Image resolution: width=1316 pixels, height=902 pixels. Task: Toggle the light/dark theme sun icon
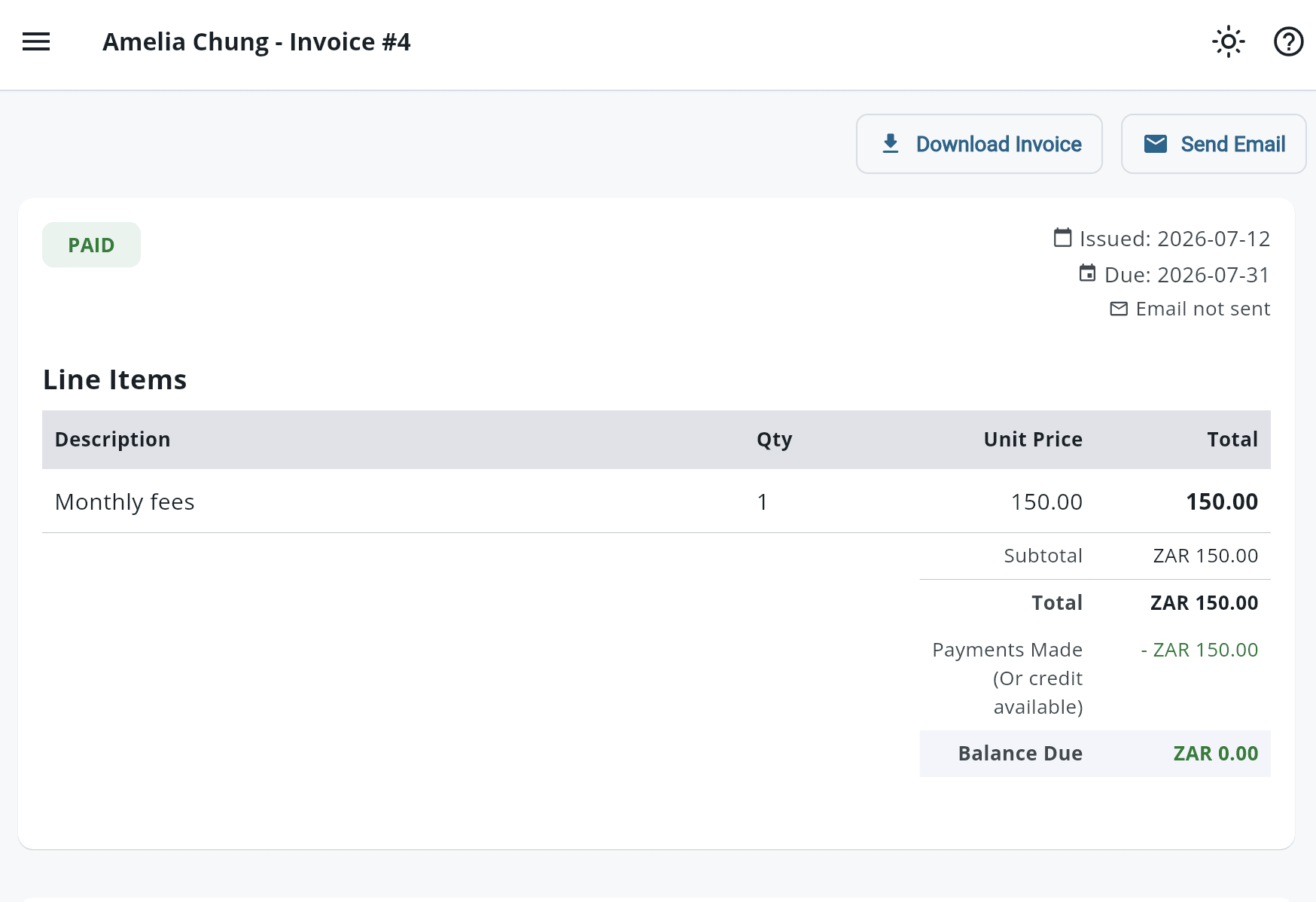(1228, 42)
